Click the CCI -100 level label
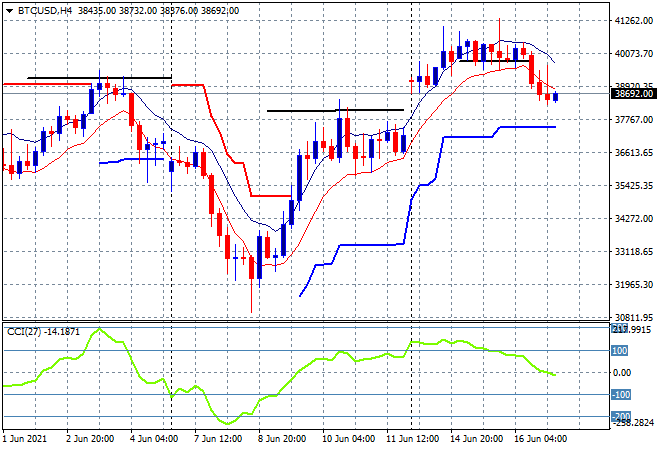The image size is (660, 450). point(619,395)
